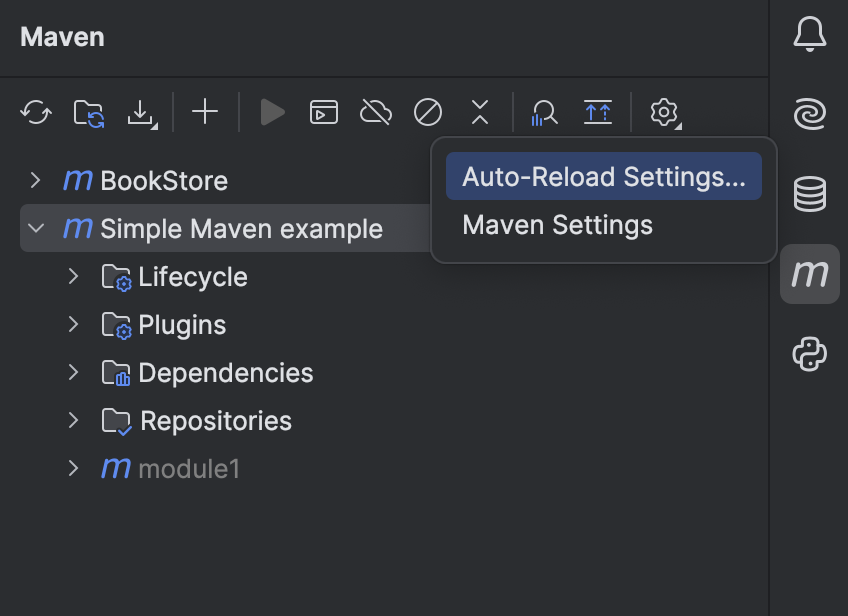Open the Dependency Analyzer

click(543, 113)
